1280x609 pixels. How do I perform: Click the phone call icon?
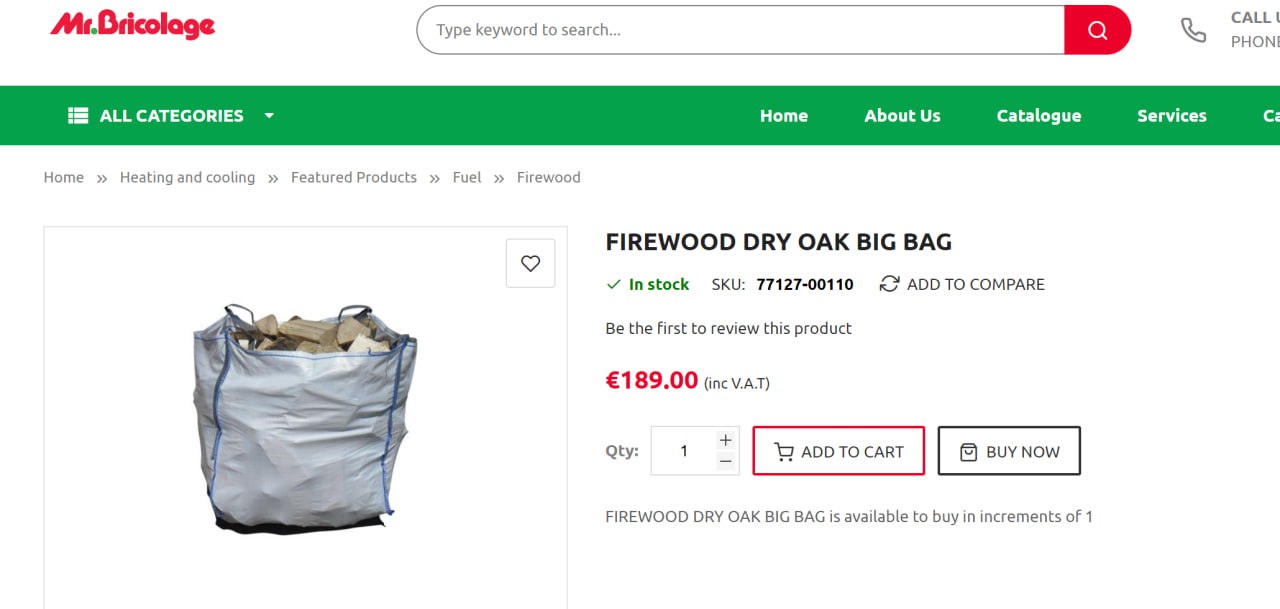click(1193, 30)
